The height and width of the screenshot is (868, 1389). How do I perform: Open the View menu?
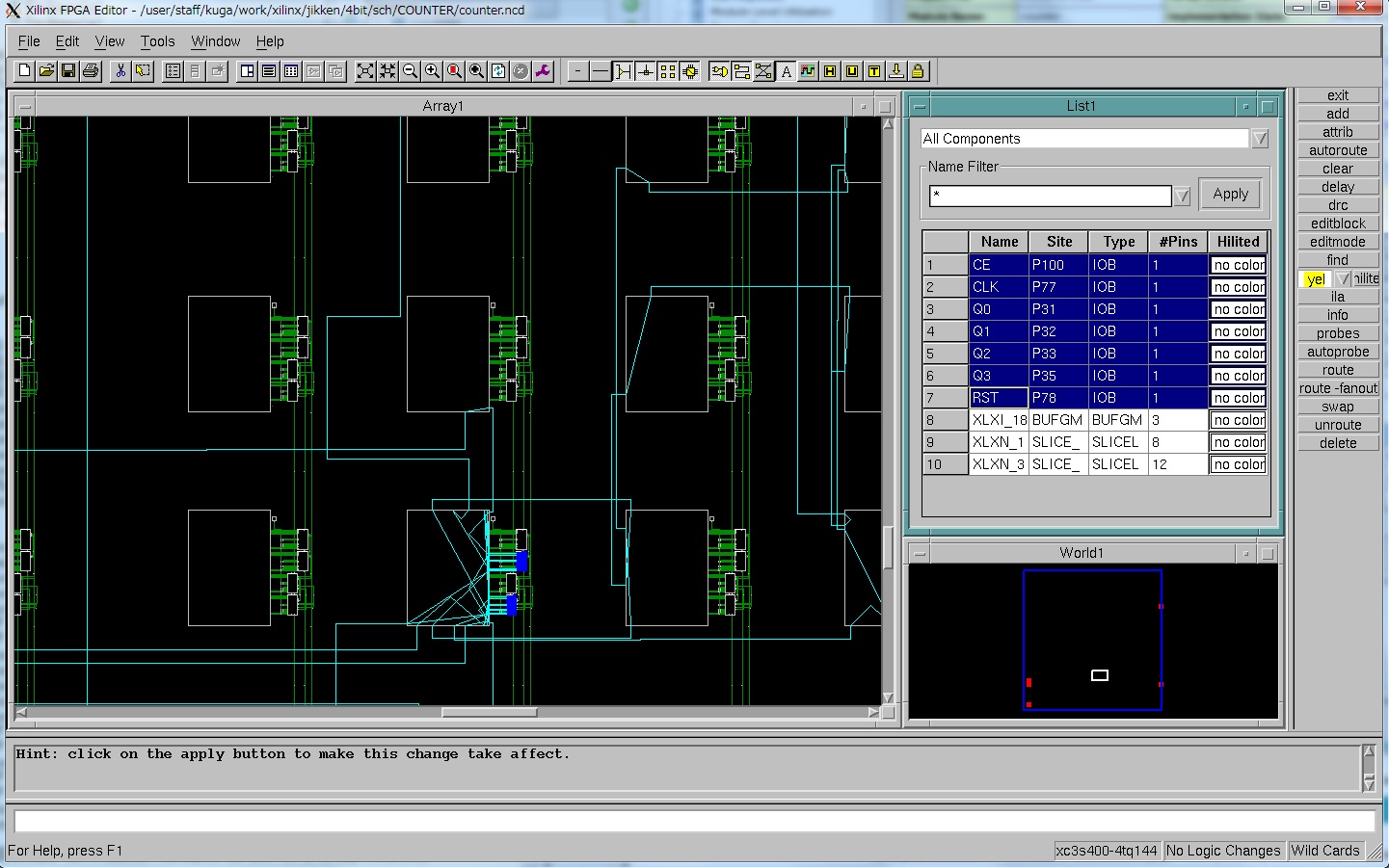click(109, 41)
